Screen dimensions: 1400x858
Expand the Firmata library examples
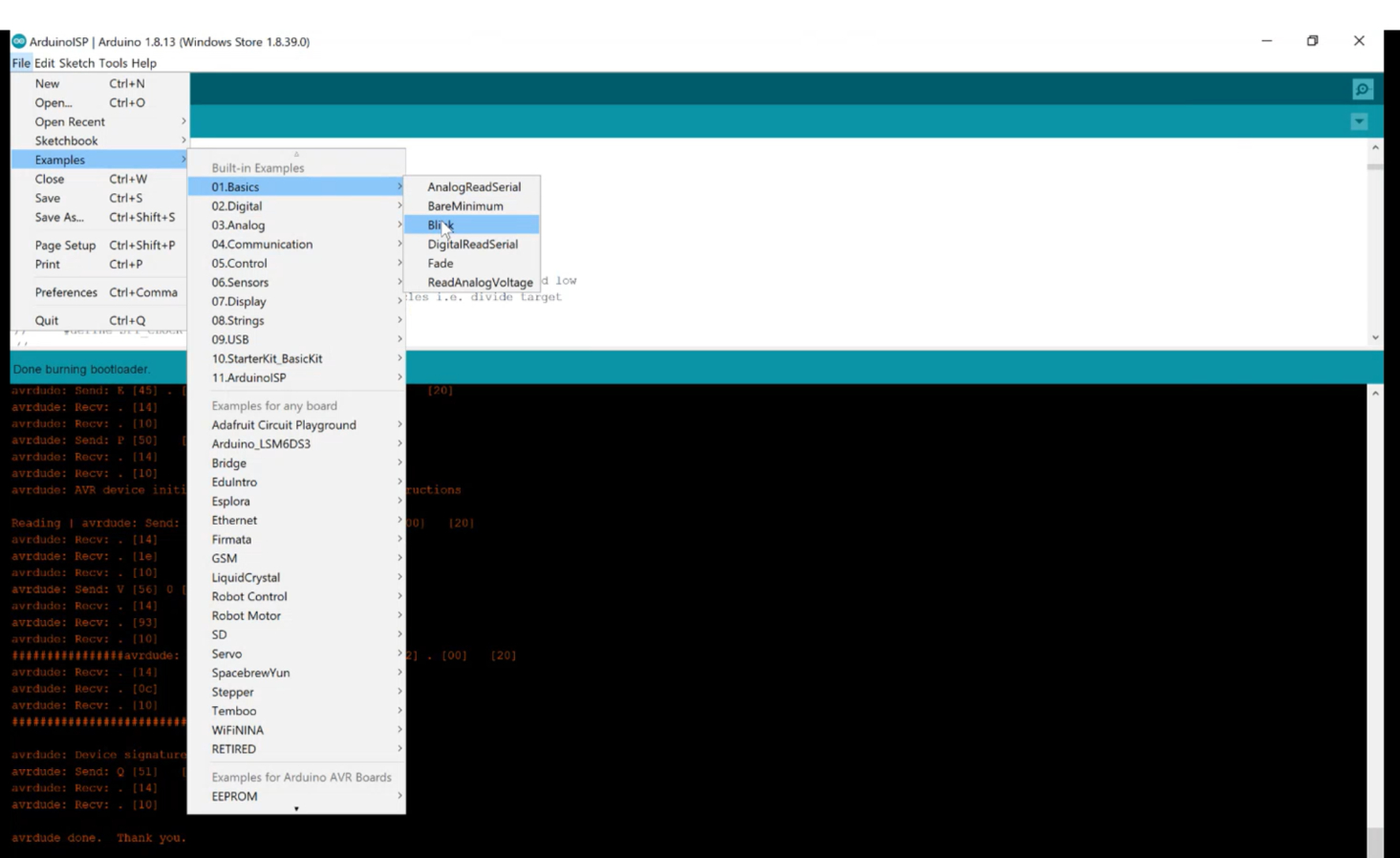click(x=296, y=540)
